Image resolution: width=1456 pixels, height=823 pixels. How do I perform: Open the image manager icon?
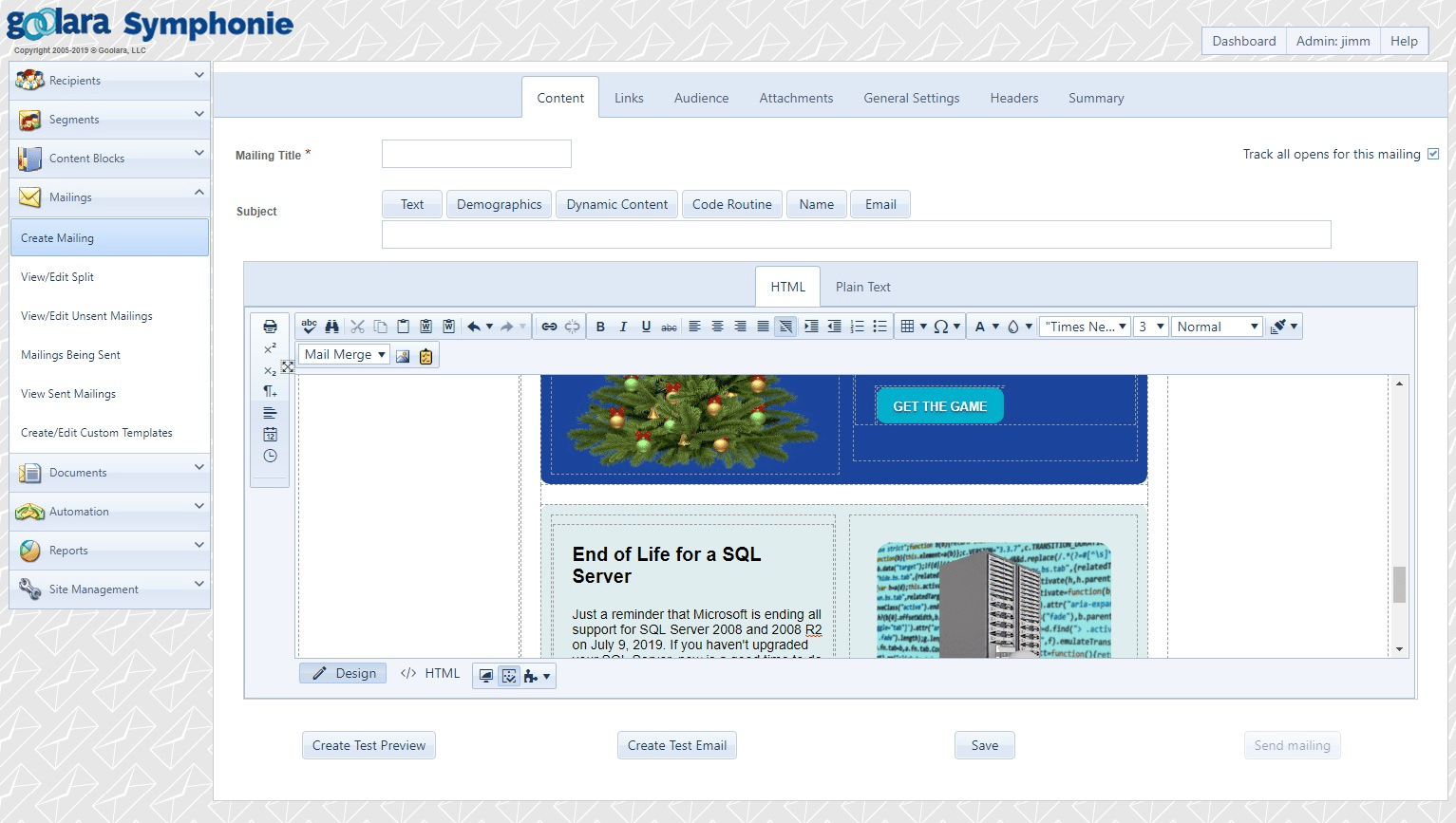(x=403, y=356)
